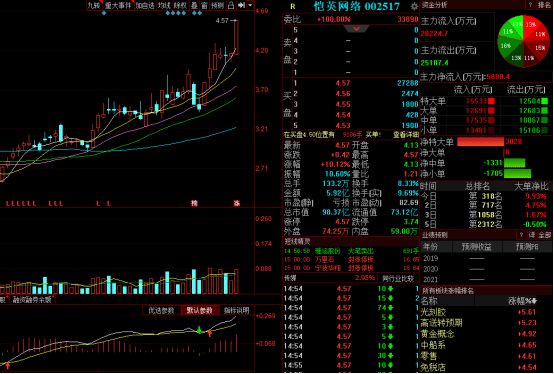Viewport: 554px width, 374px height.
Task: Open 指标说明 indicator description
Action: coord(237,310)
